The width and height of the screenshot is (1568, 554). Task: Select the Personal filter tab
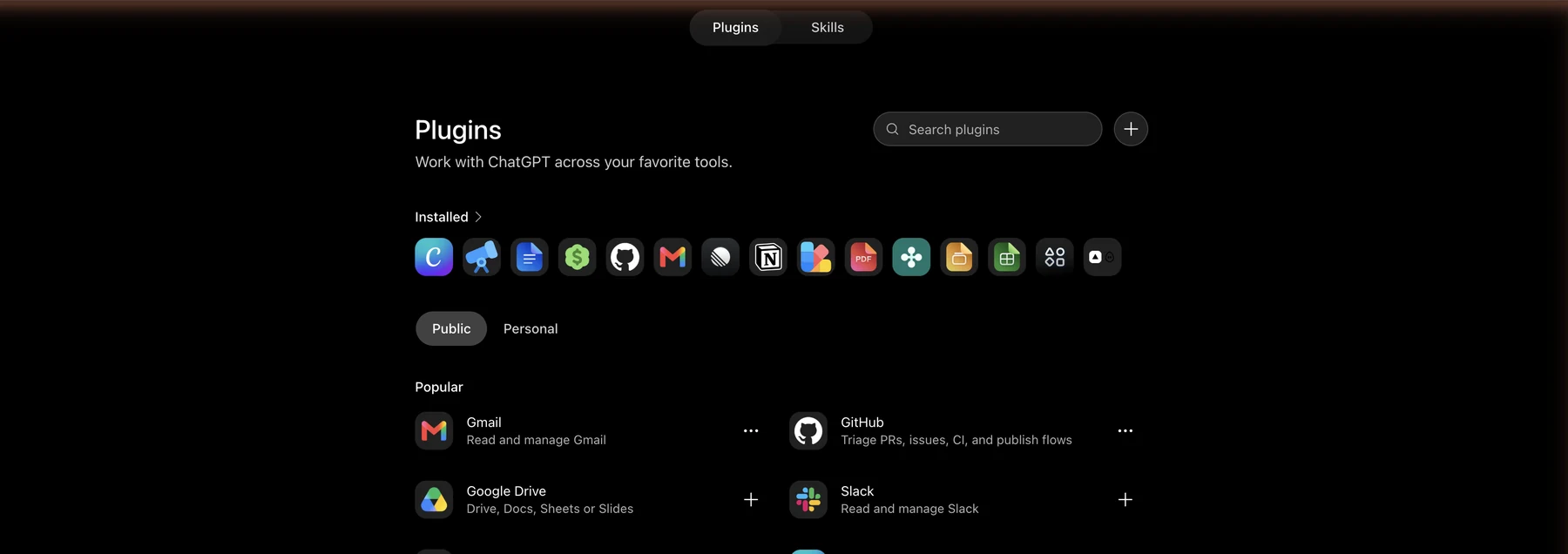tap(531, 328)
